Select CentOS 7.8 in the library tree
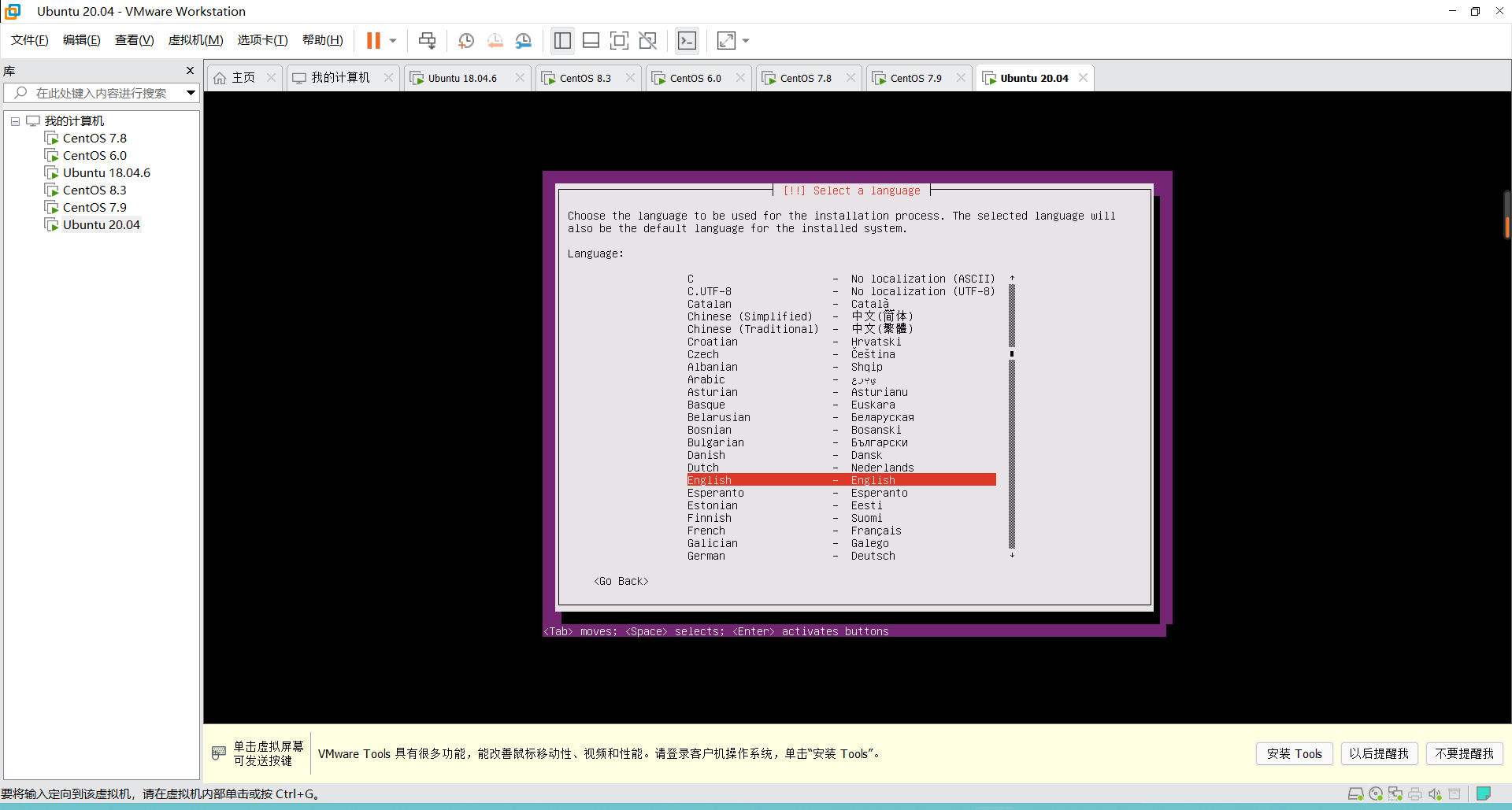1512x810 pixels. click(94, 139)
